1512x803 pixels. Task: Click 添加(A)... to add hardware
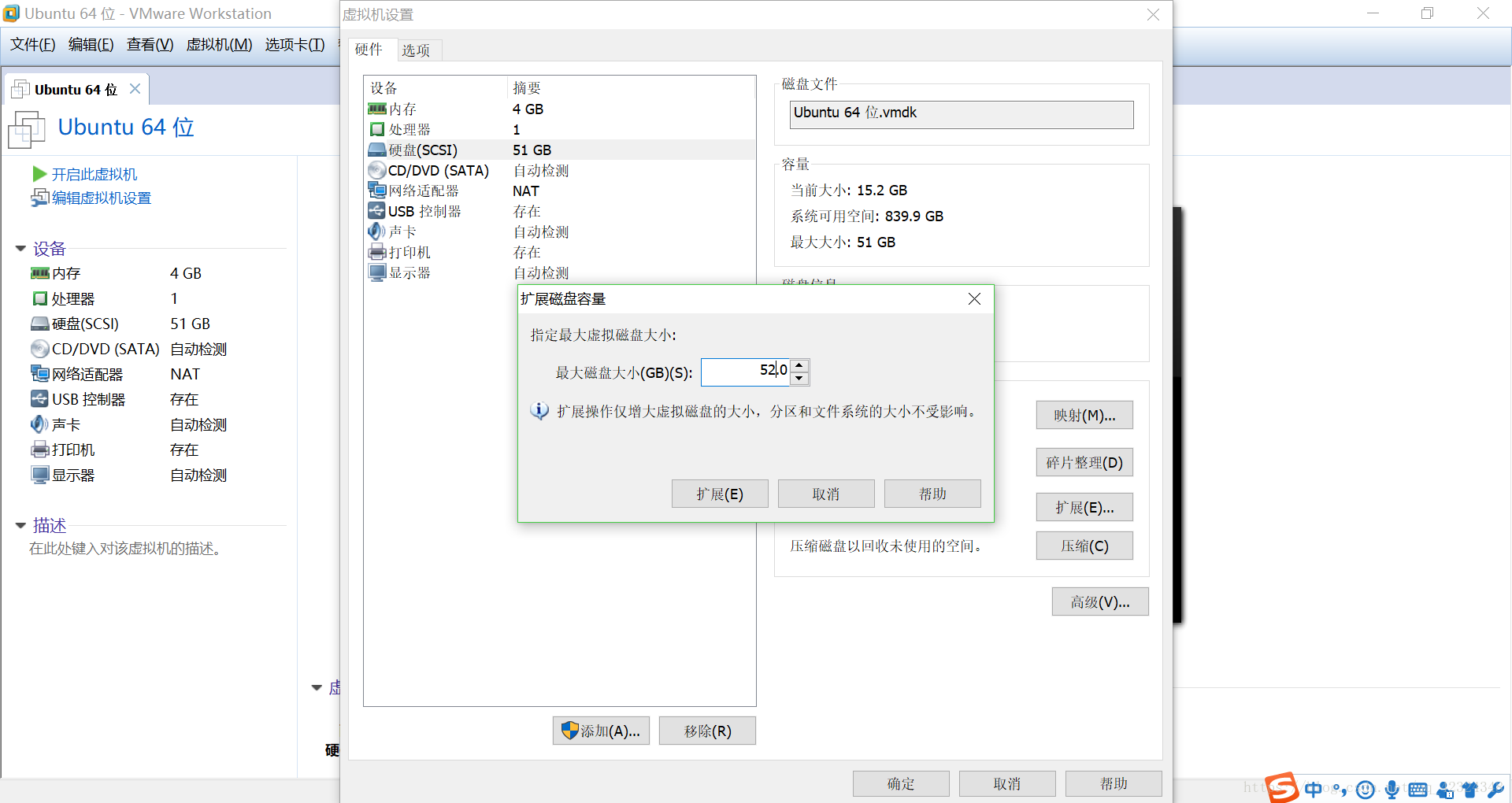tap(601, 731)
